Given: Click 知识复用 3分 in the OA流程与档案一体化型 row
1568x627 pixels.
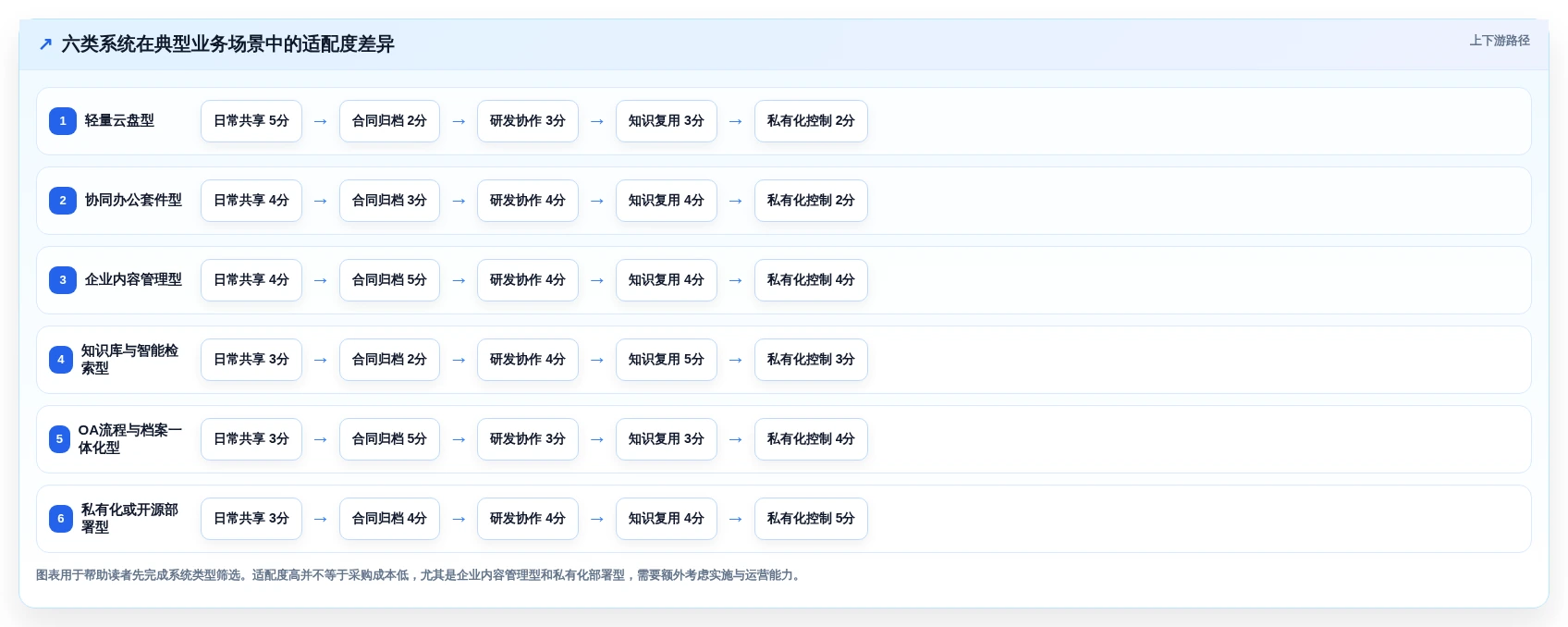Looking at the screenshot, I should 667,439.
